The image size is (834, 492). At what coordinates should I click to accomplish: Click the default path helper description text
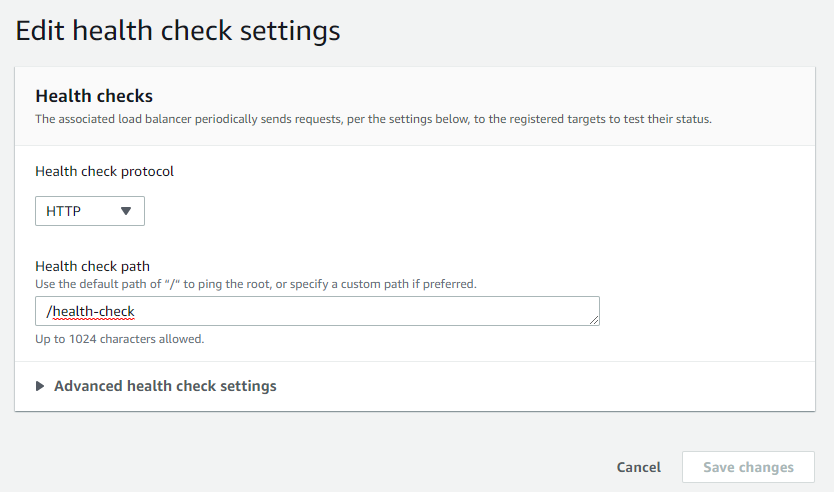(256, 284)
